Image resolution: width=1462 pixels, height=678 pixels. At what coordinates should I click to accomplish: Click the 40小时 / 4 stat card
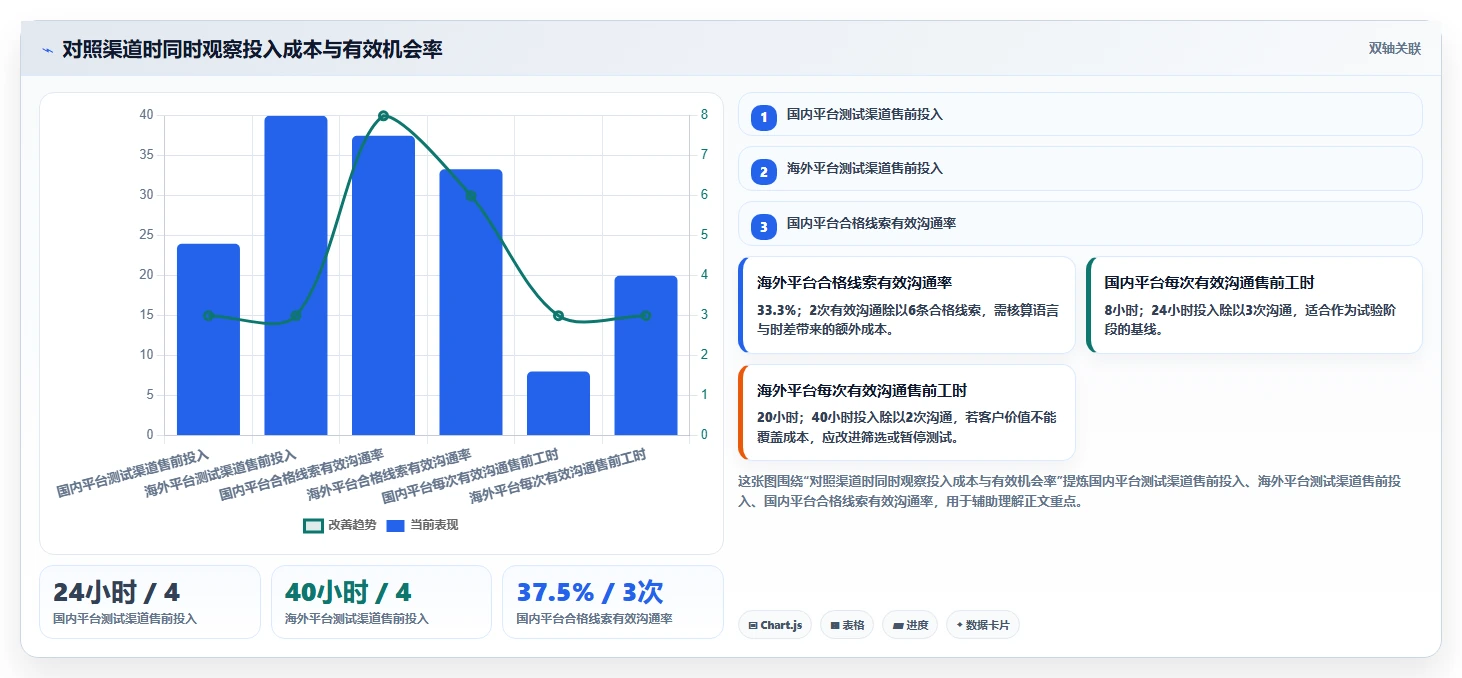(381, 602)
